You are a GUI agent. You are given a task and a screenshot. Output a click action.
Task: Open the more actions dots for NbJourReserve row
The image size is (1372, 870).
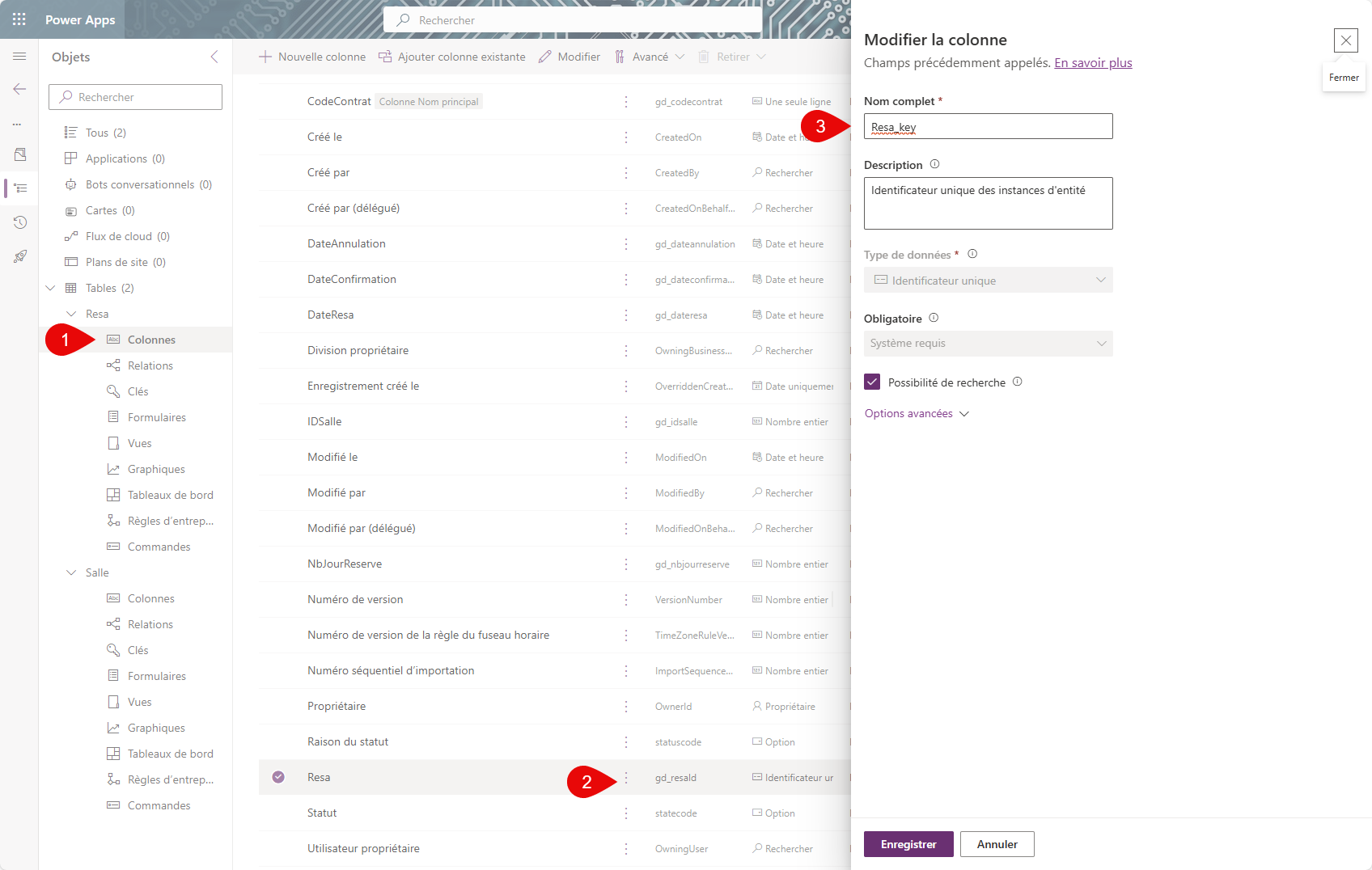point(626,564)
